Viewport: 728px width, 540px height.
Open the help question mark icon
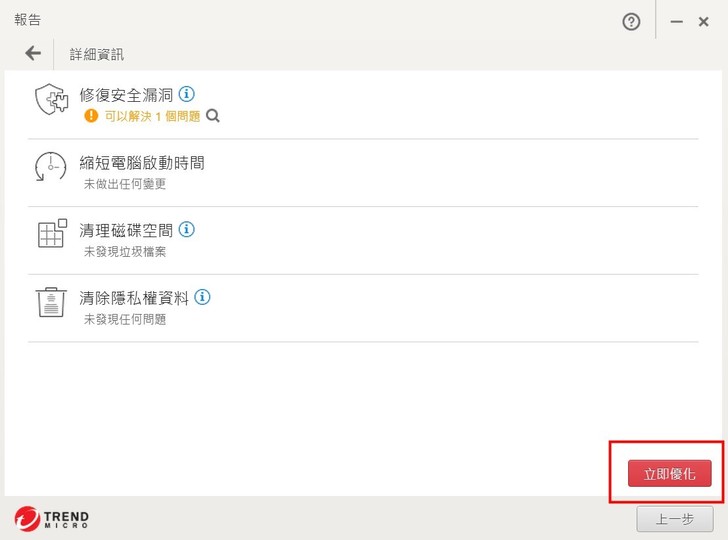tap(631, 22)
